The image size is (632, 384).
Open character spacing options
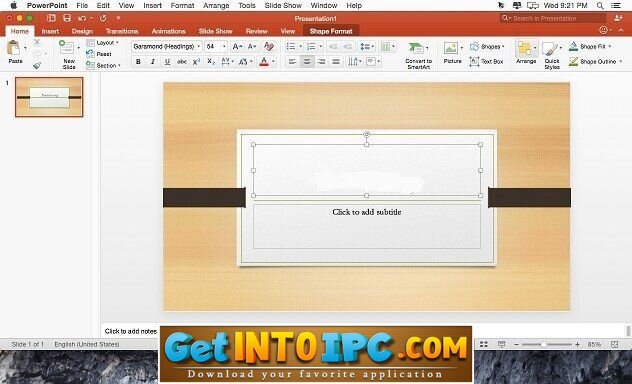[x=227, y=62]
